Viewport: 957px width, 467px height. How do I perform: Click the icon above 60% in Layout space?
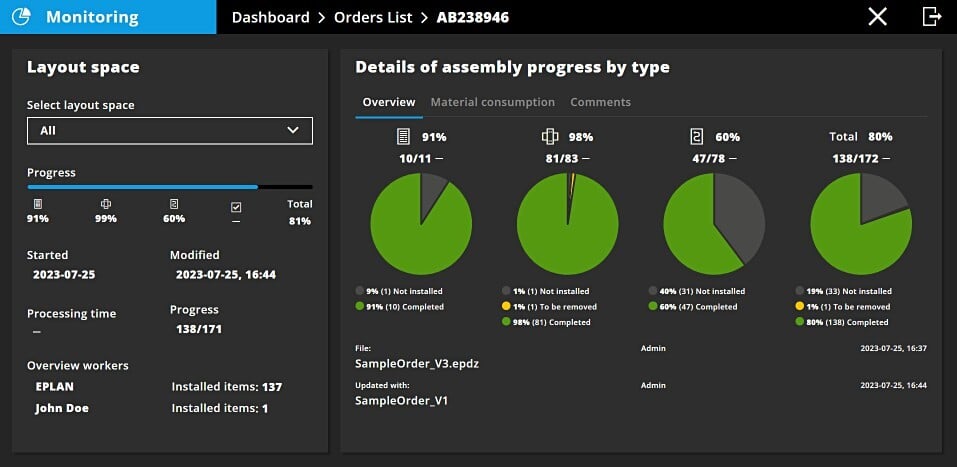(x=174, y=204)
